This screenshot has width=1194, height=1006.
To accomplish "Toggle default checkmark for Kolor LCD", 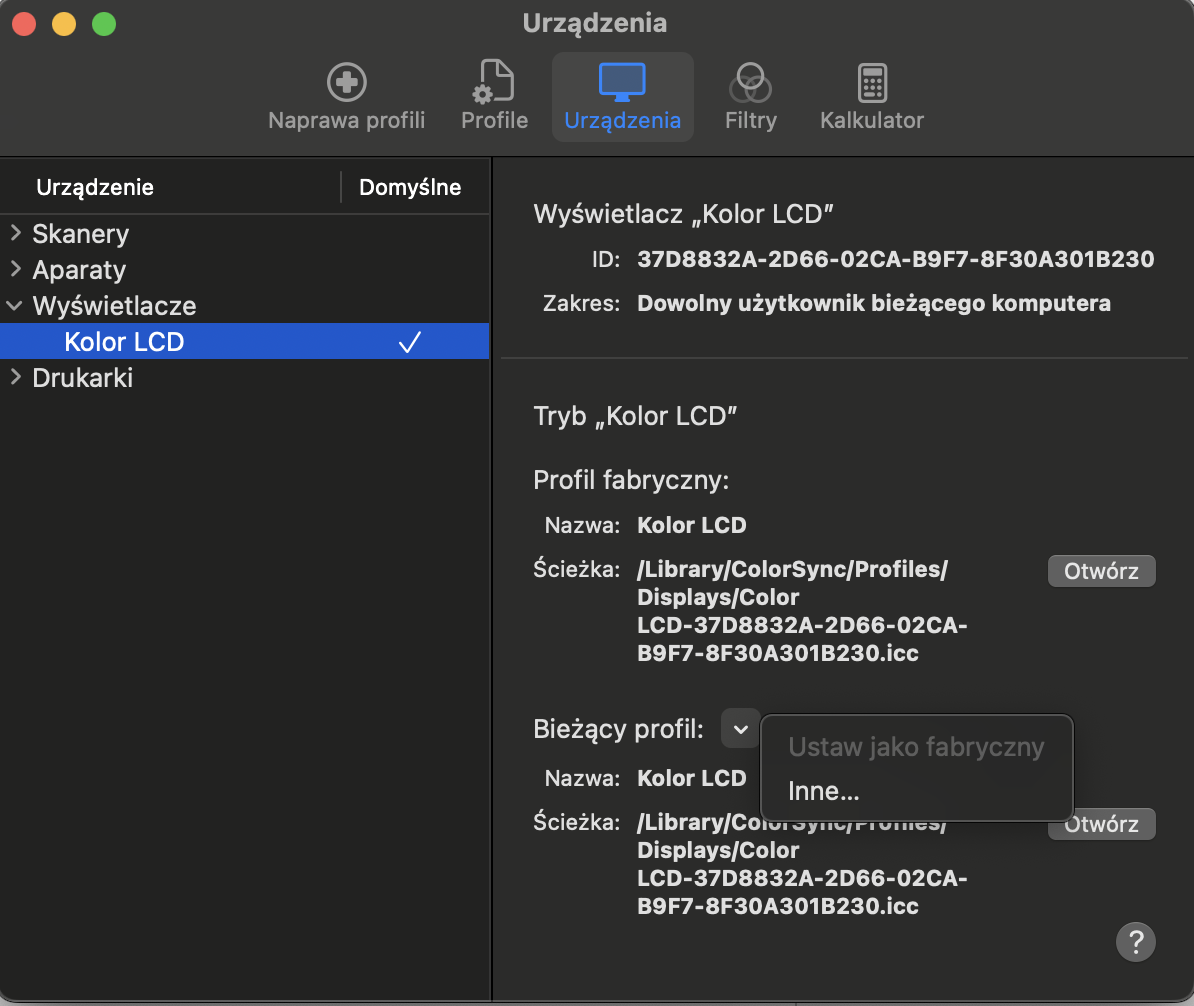I will click(x=409, y=342).
